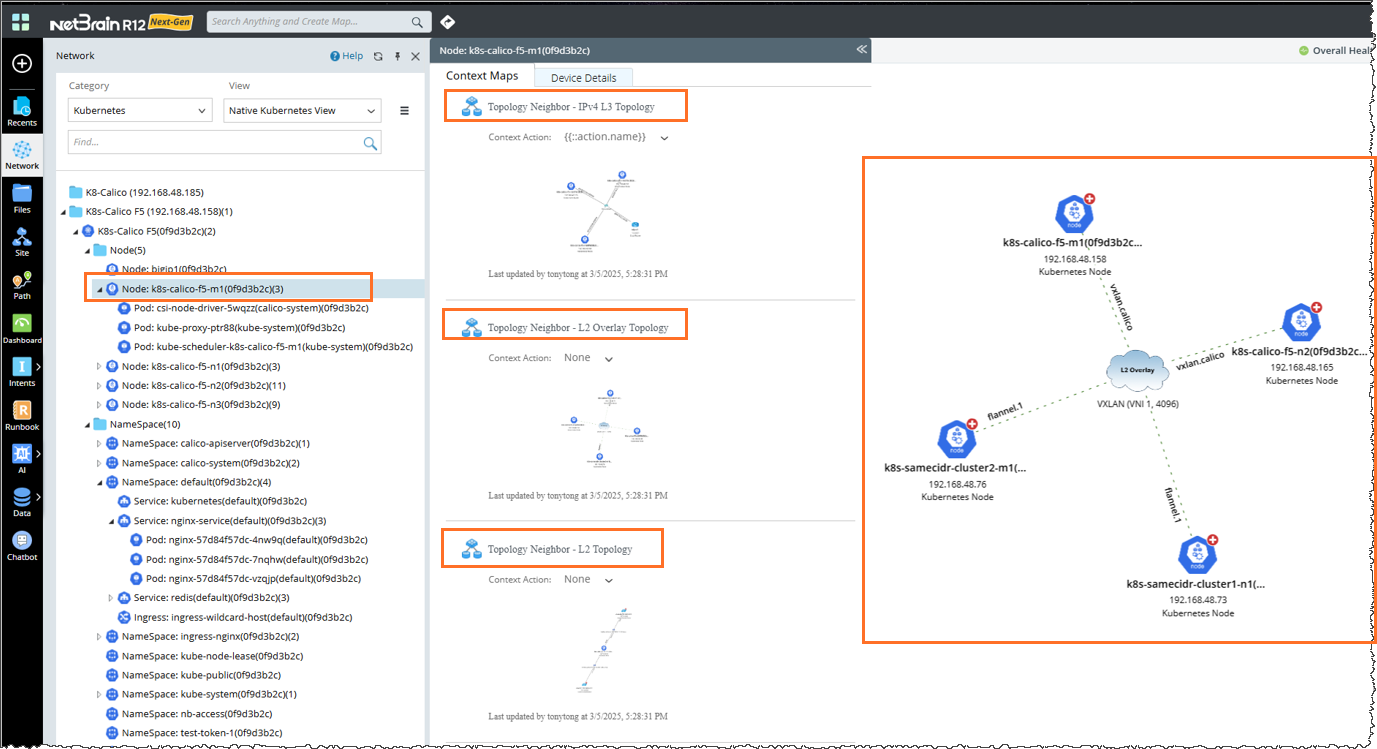The width and height of the screenshot is (1377, 749).
Task: Click the path direction icon beside search bar
Action: 447,21
